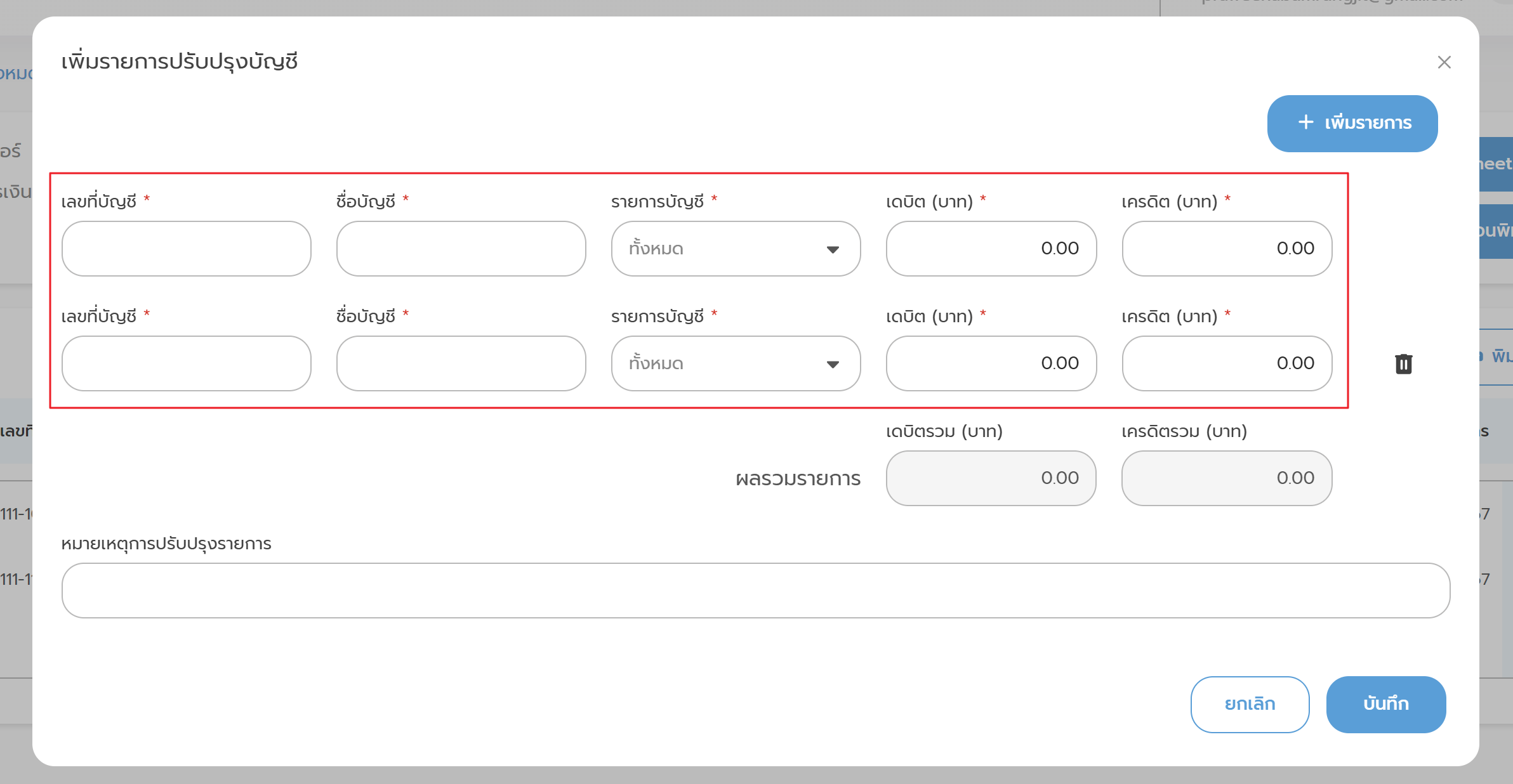Focus first row เลขที่บัญชี input field
The width and height of the screenshot is (1513, 784).
186,249
